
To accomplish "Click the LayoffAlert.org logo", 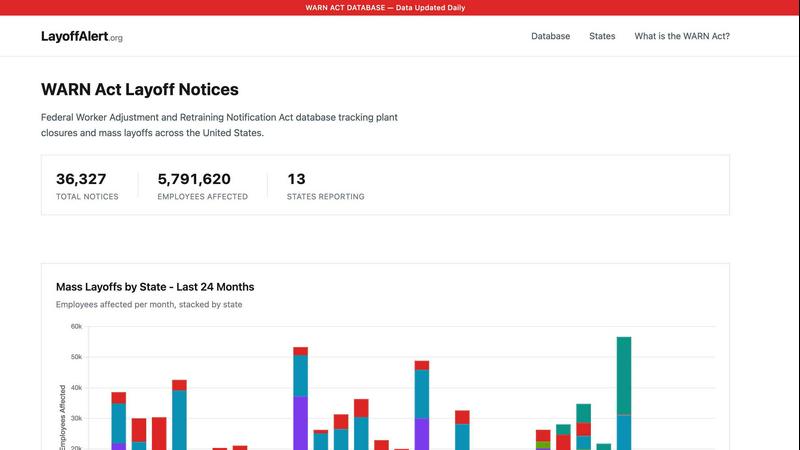I will [x=81, y=36].
